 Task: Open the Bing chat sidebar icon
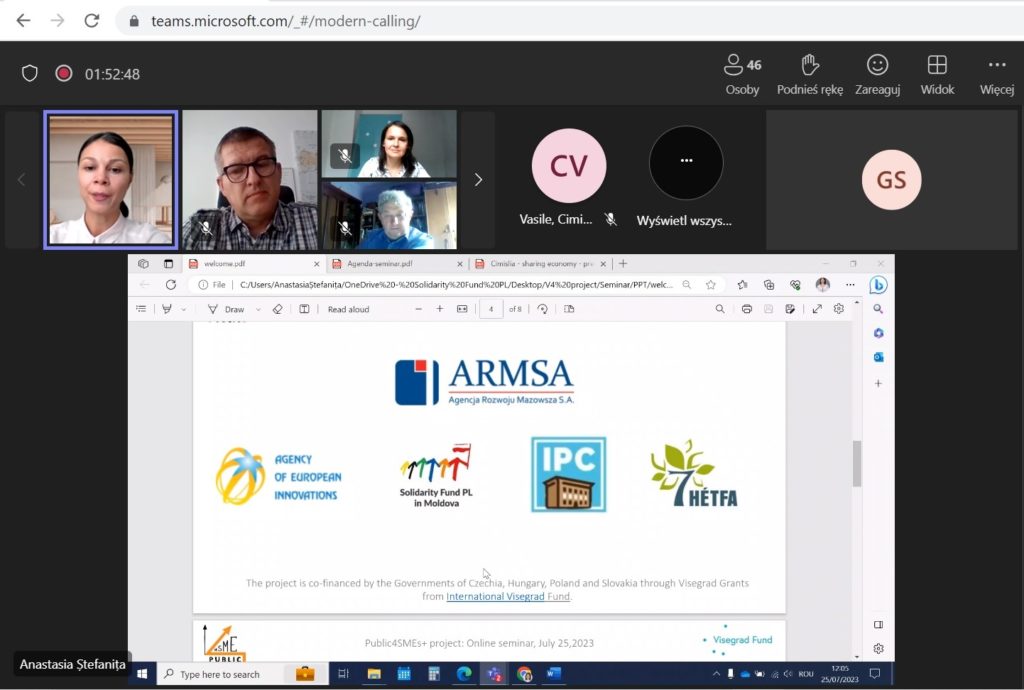878,285
